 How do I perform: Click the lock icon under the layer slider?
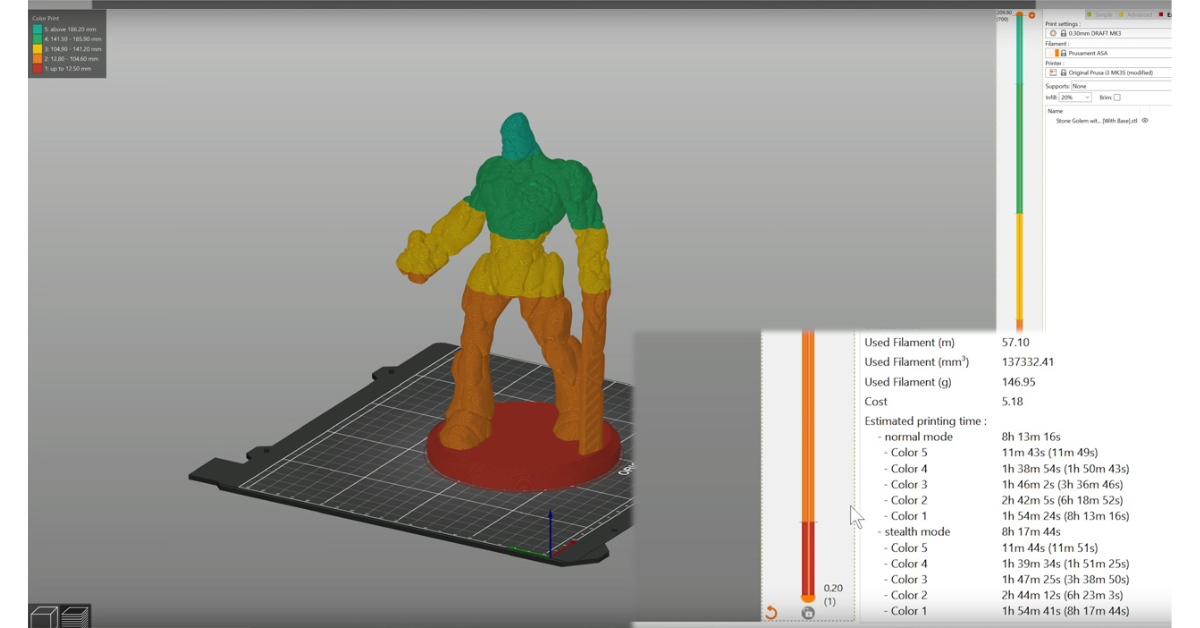pyautogui.click(x=807, y=612)
